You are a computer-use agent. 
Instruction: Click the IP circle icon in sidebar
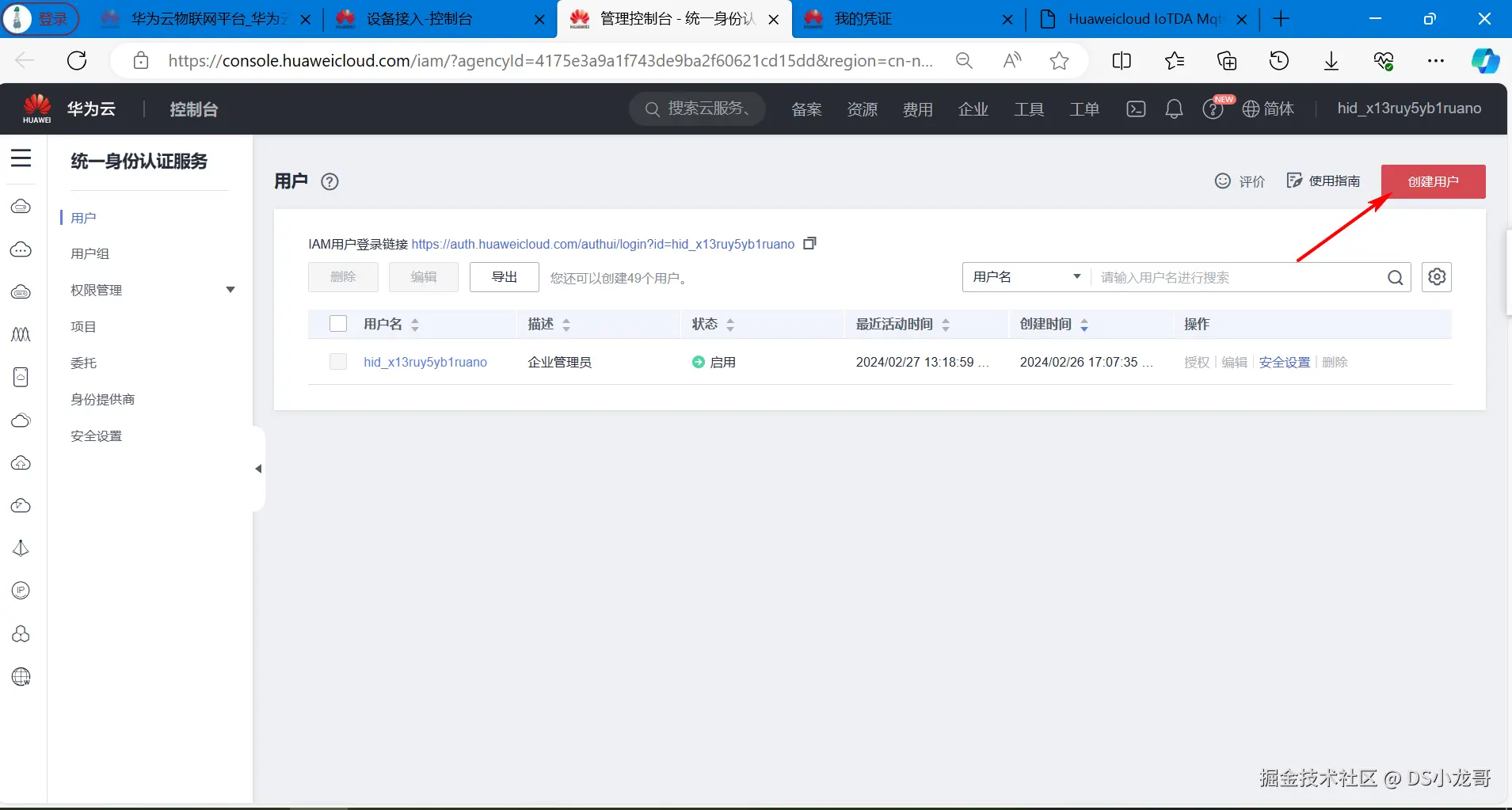point(21,591)
